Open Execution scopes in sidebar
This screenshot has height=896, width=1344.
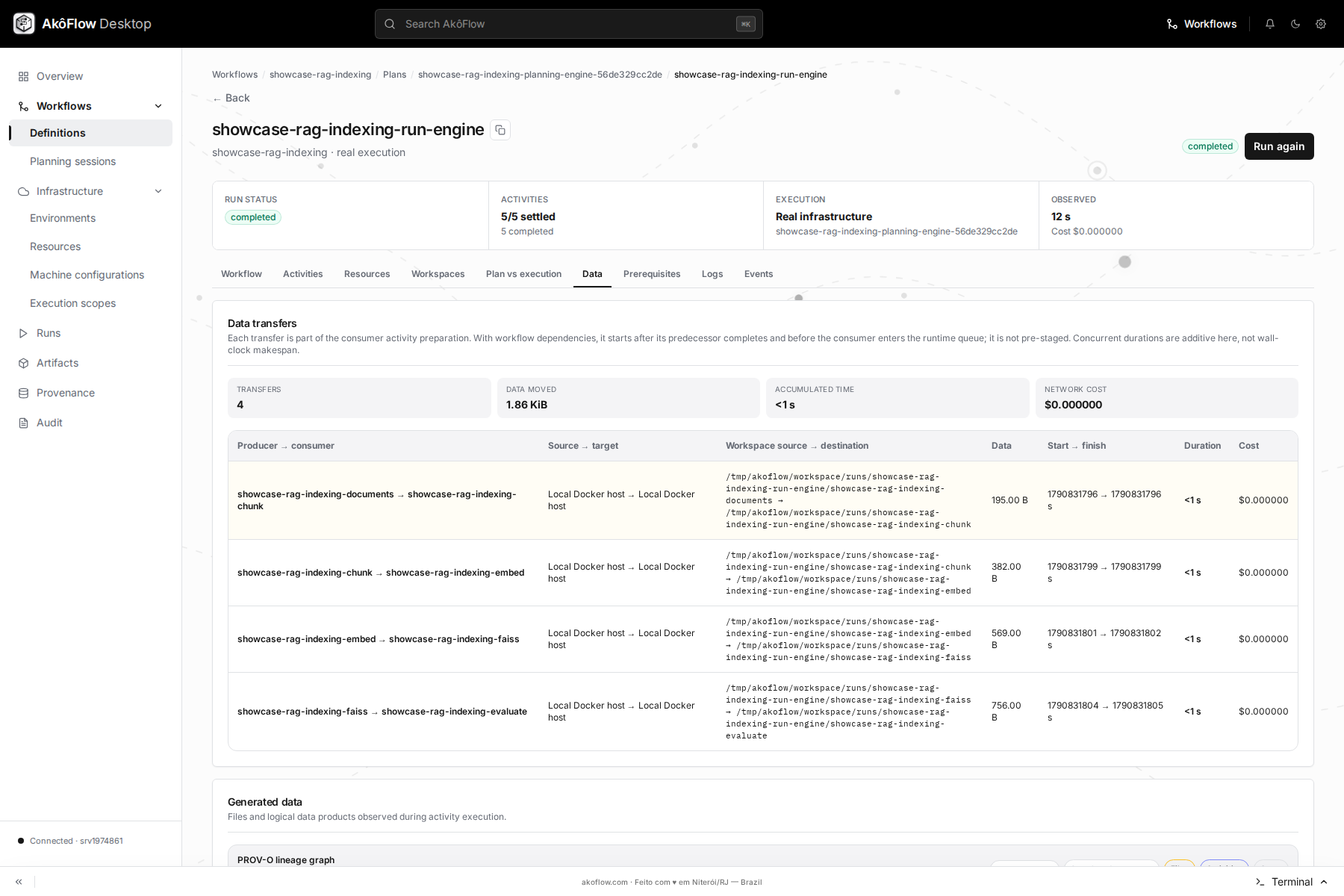[x=72, y=303]
